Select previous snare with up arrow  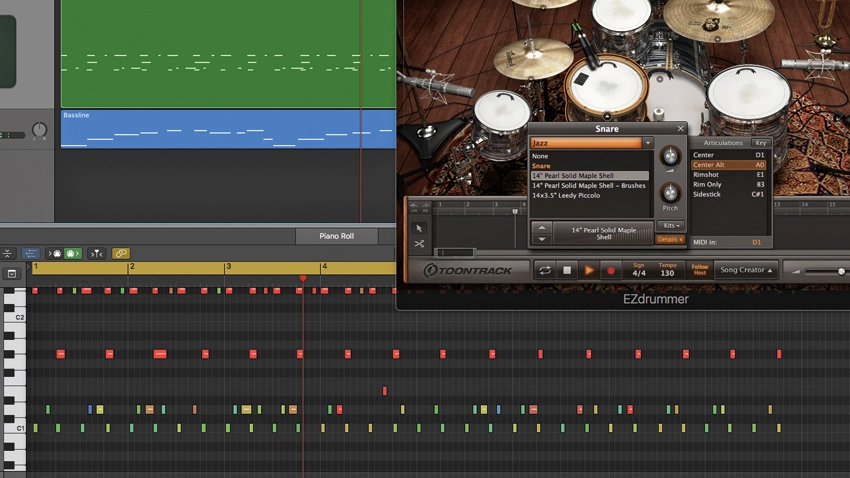(x=542, y=228)
